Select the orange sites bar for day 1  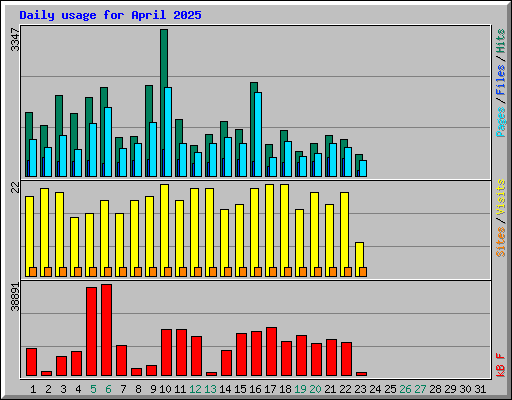[x=33, y=272]
